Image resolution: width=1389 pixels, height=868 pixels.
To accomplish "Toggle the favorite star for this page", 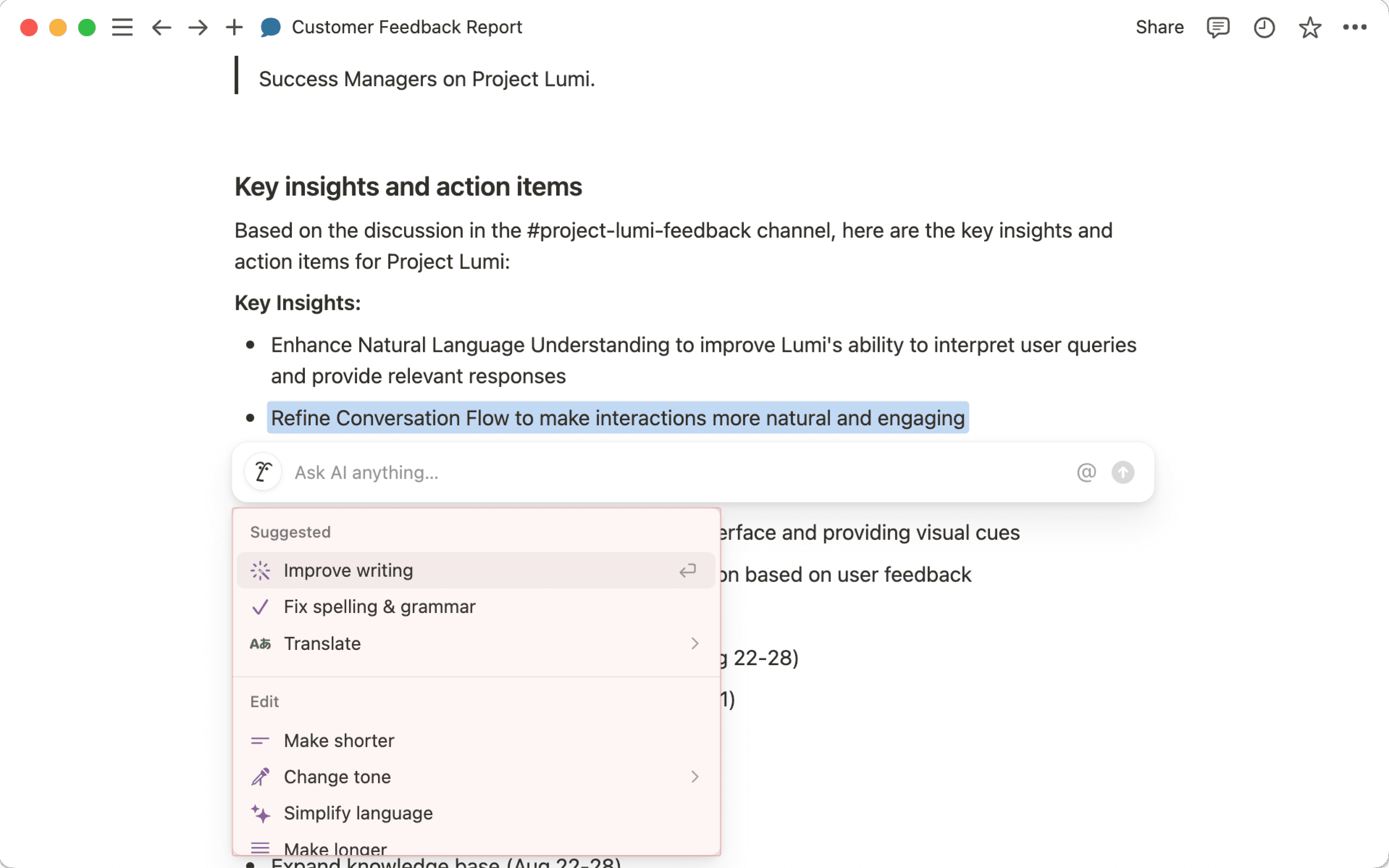I will 1310,27.
